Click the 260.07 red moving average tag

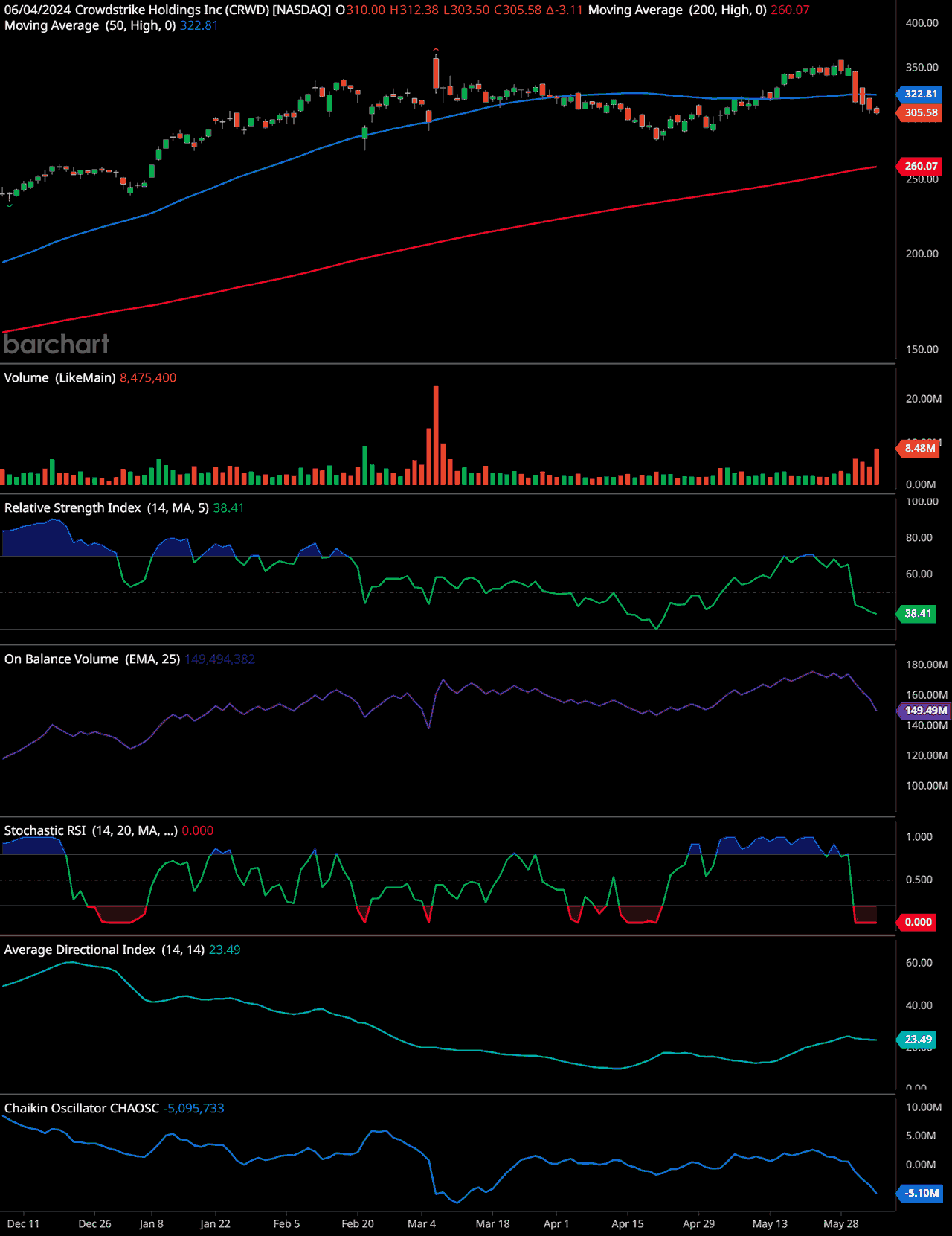[921, 166]
